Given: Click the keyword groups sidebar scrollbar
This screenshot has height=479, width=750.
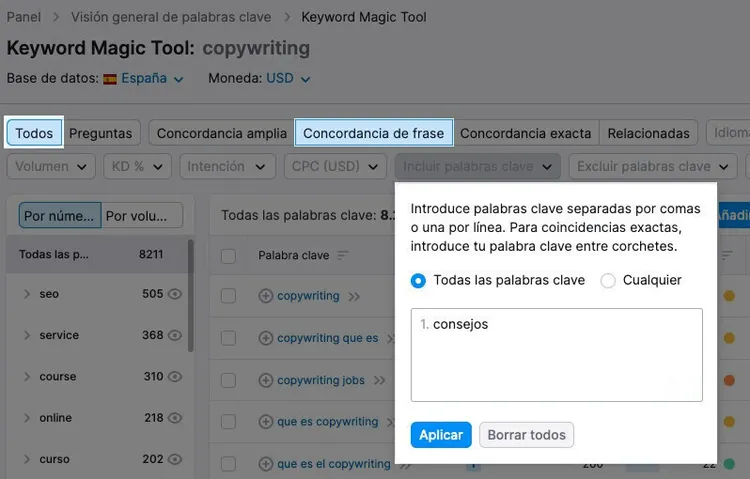Looking at the screenshot, I should (191, 296).
